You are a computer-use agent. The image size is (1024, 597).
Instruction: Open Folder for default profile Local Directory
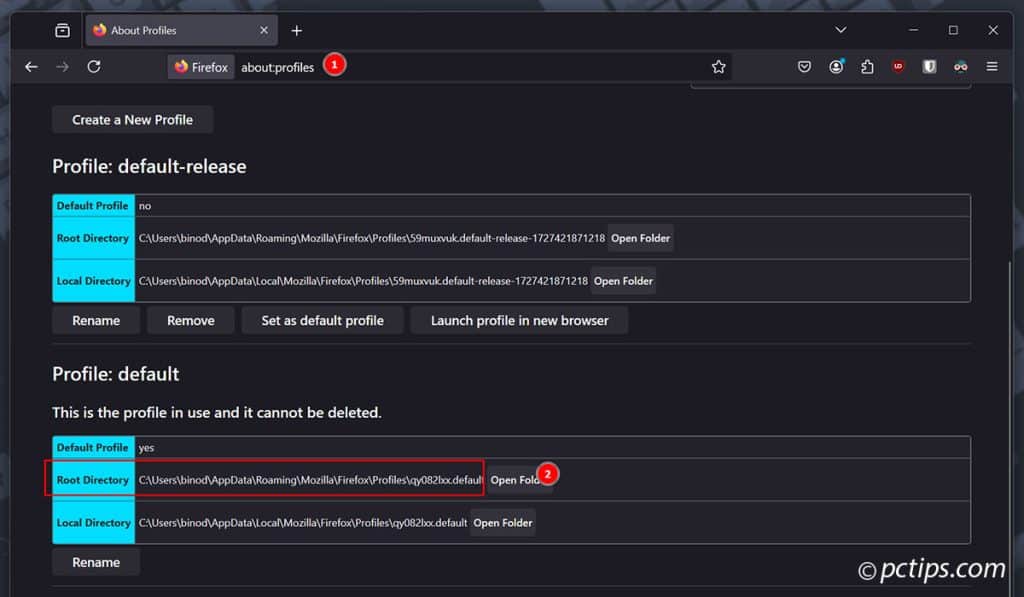502,523
